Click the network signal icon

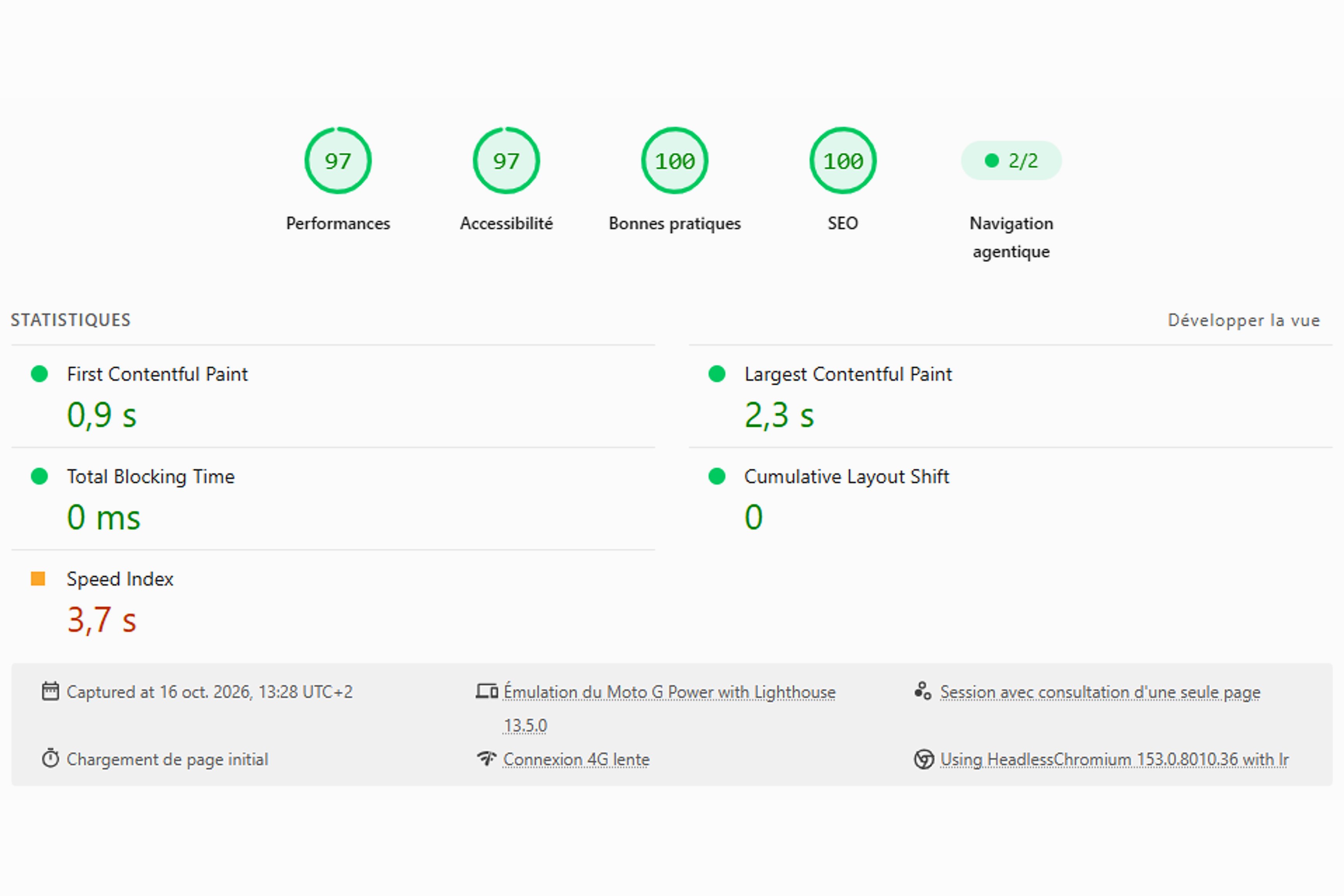[x=487, y=758]
